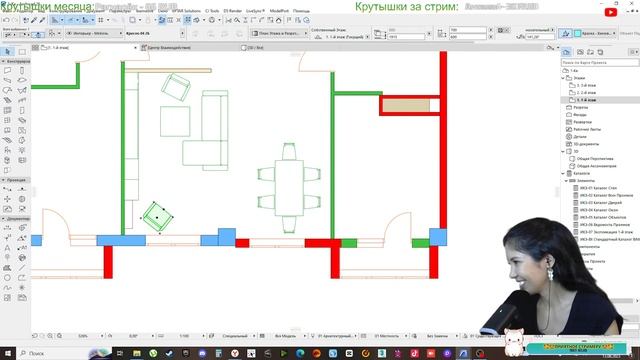Toggle the highlighted pen button beside material swatch
This screenshot has width=640, height=360.
[565, 33]
